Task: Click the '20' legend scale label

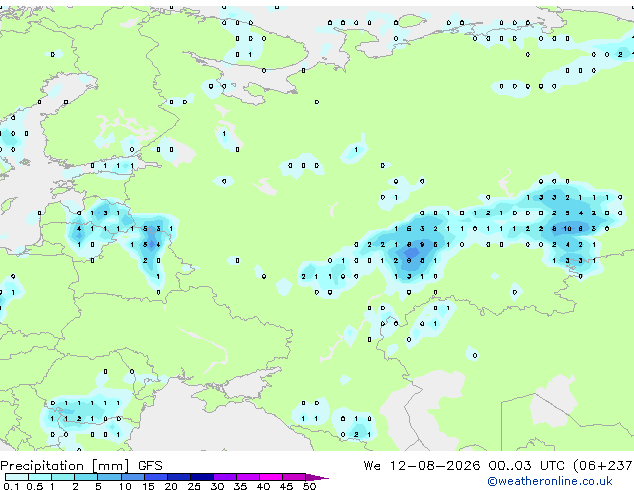Action: coord(171,486)
